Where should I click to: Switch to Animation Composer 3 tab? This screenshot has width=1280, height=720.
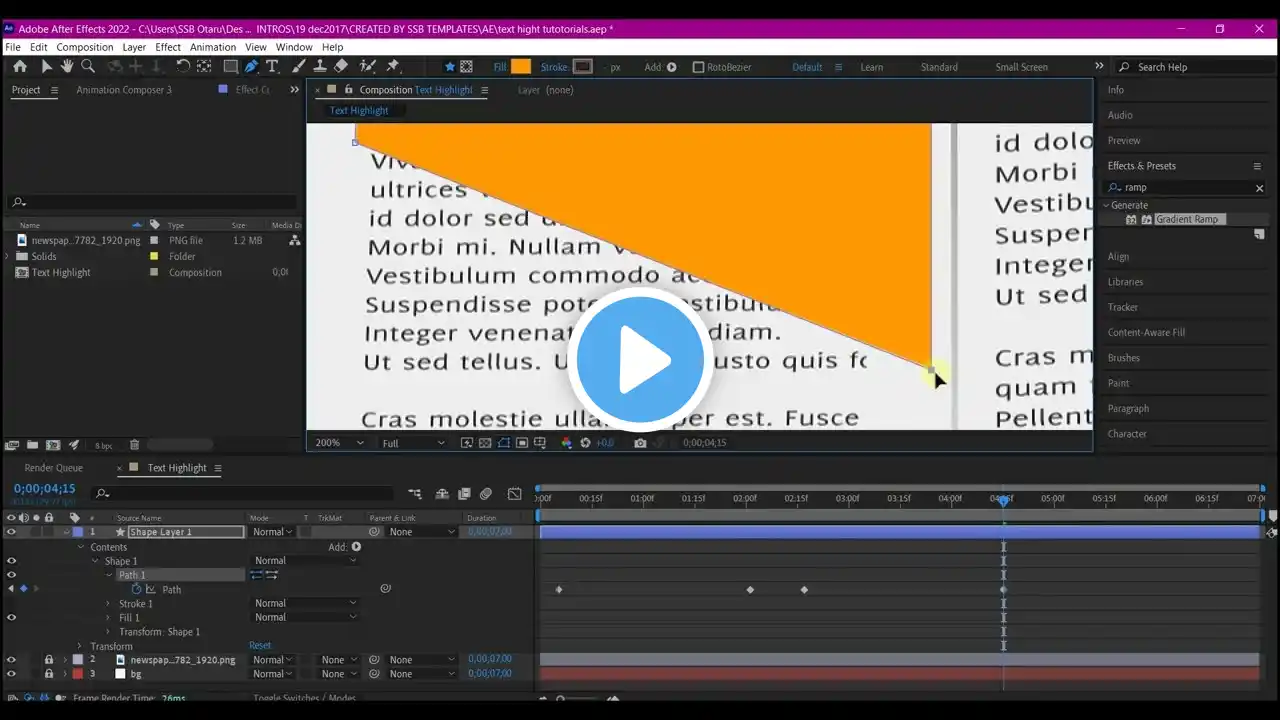pyautogui.click(x=124, y=90)
